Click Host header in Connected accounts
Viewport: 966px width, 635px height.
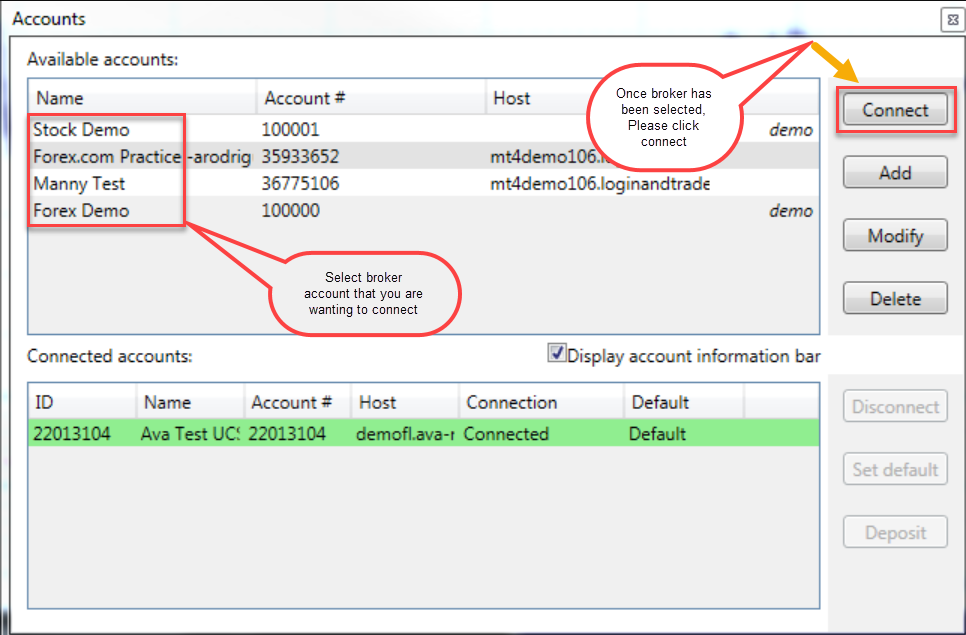405,402
